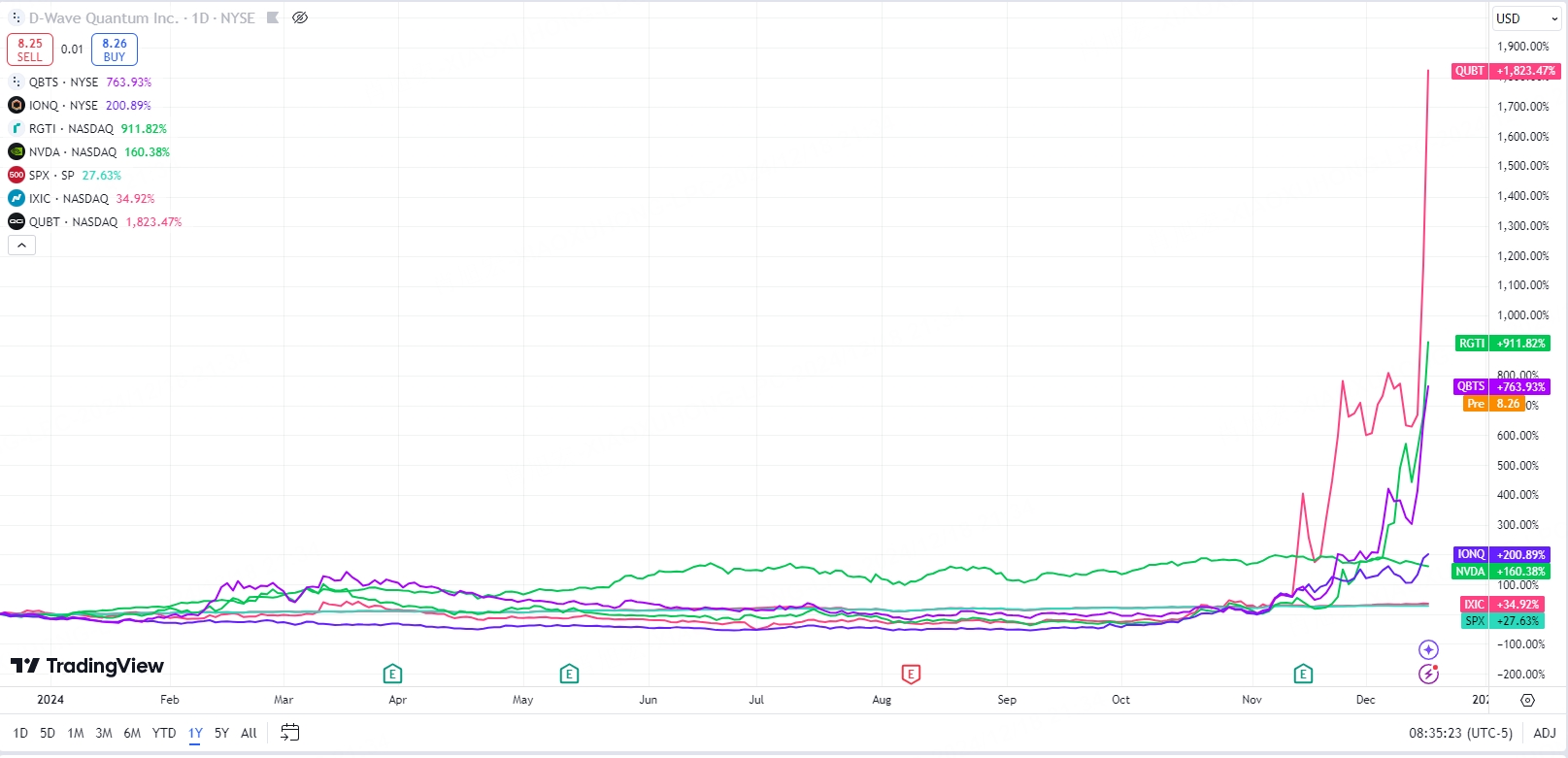Click the orange Pre 8.26 pre-market label

point(1495,404)
